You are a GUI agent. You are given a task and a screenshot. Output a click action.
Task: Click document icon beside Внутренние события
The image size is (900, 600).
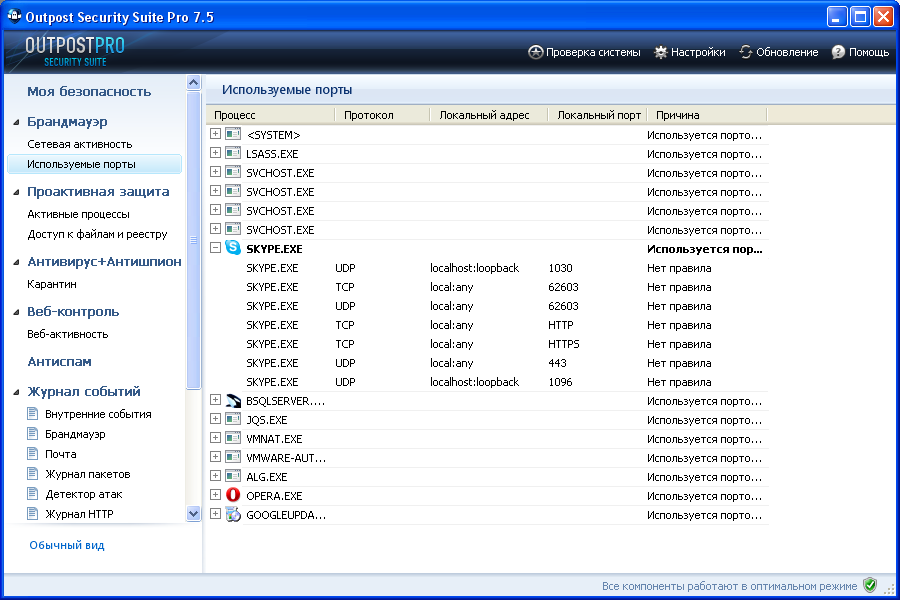(33, 413)
